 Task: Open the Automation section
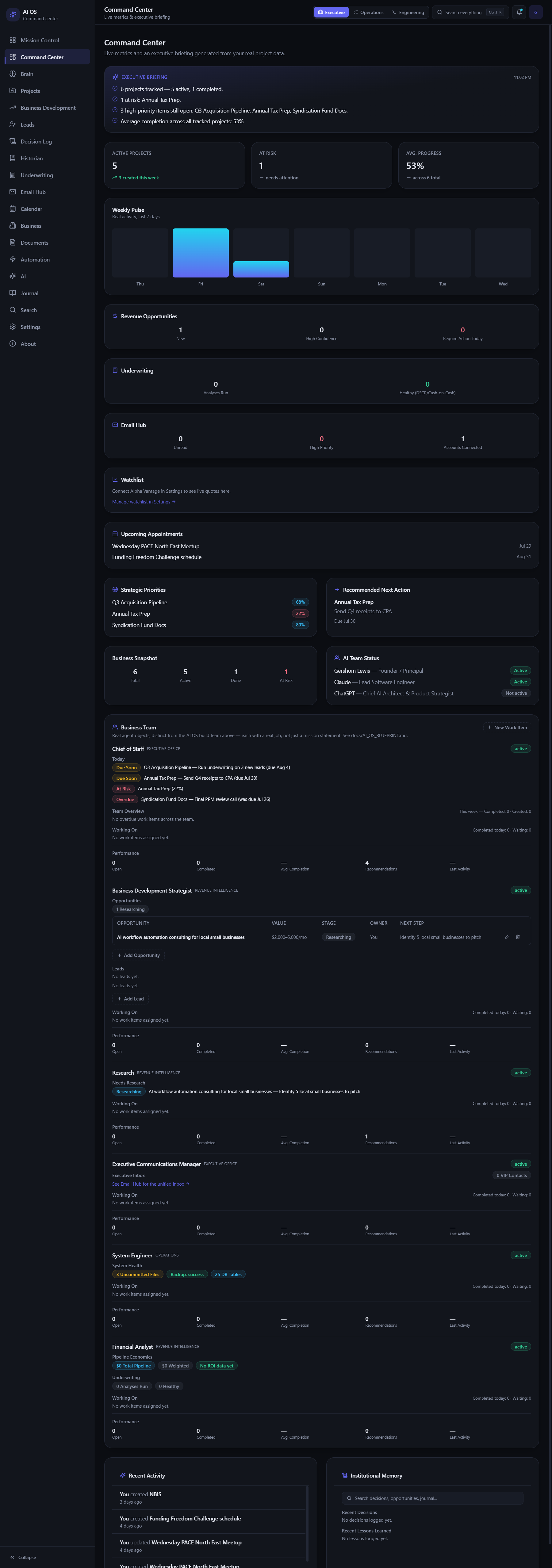click(48, 259)
